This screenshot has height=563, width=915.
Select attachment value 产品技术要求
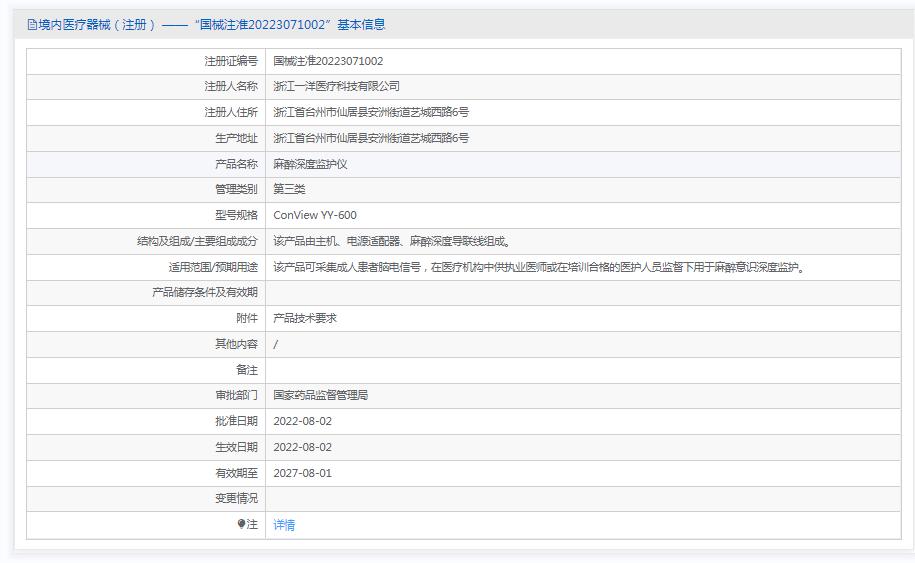tap(305, 319)
